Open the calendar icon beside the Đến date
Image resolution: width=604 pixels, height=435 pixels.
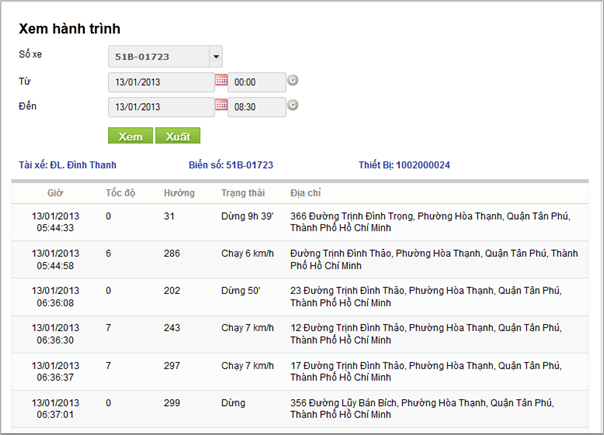pyautogui.click(x=222, y=104)
